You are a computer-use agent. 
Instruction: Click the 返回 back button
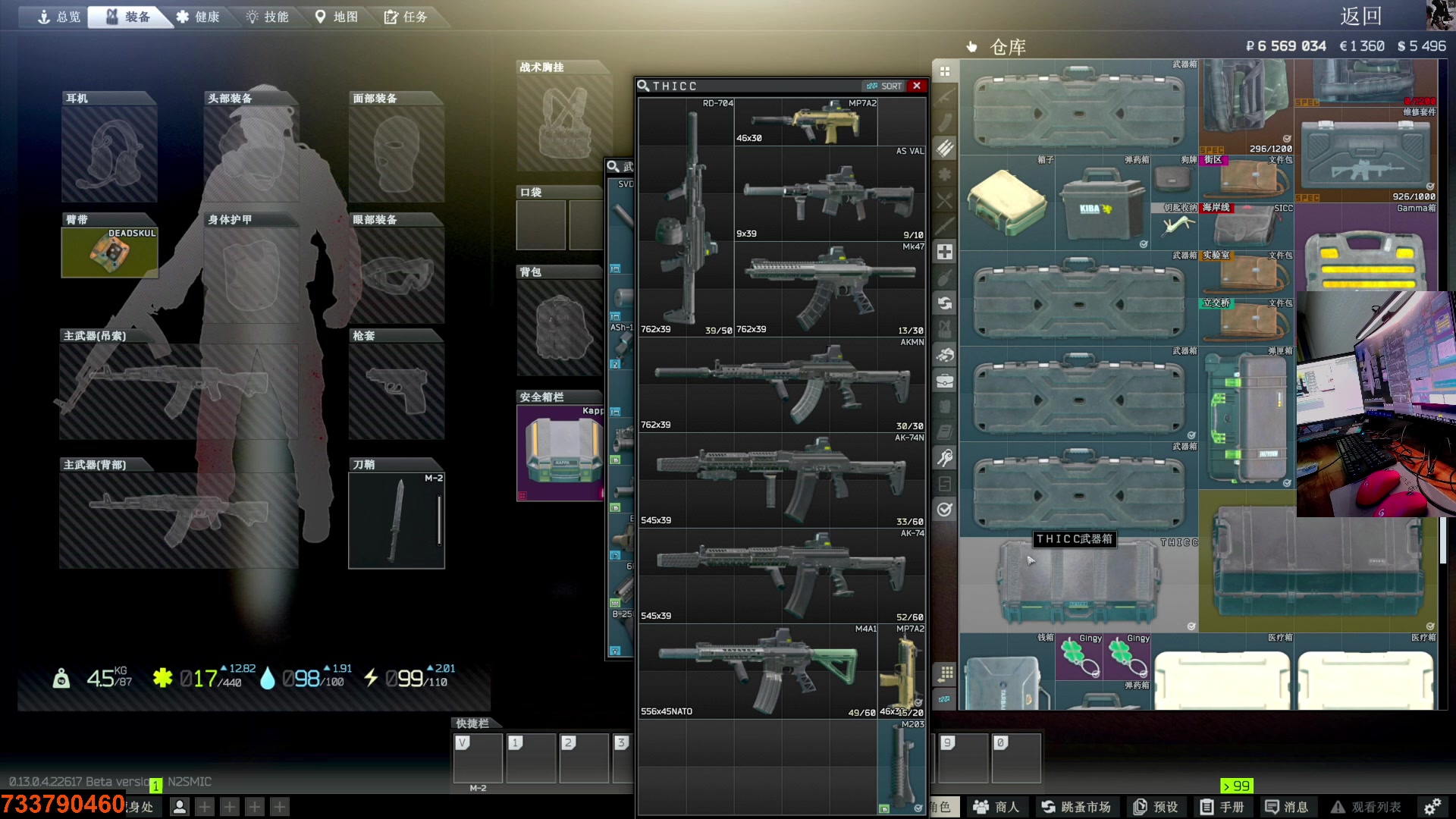click(x=1360, y=16)
